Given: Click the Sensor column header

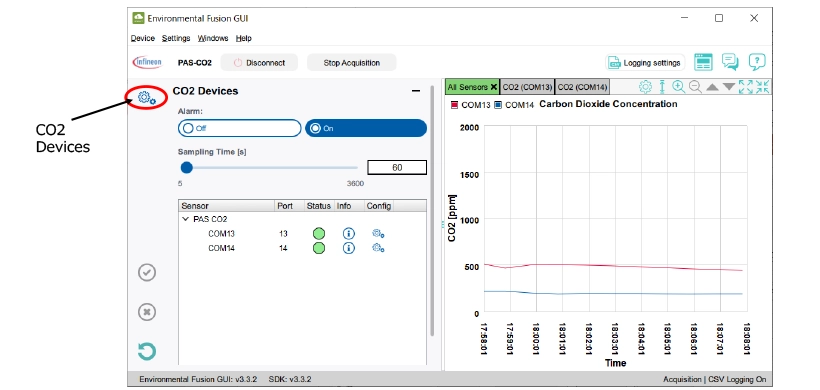Looking at the screenshot, I should click(226, 206).
